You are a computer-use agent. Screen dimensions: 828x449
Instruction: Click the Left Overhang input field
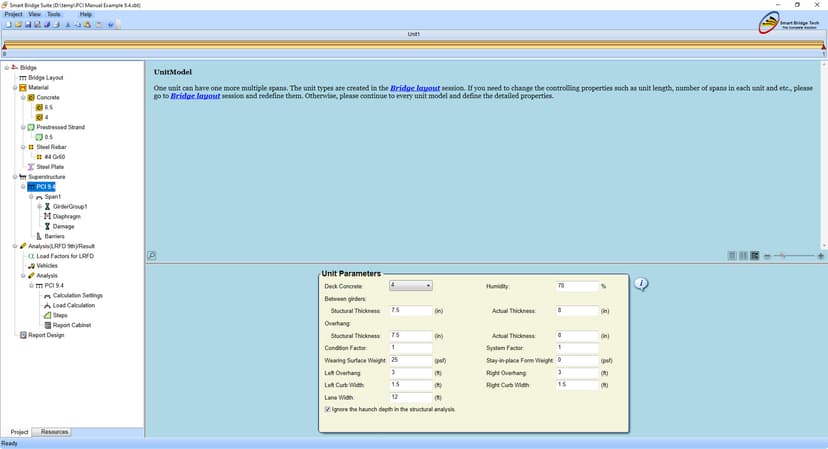411,373
